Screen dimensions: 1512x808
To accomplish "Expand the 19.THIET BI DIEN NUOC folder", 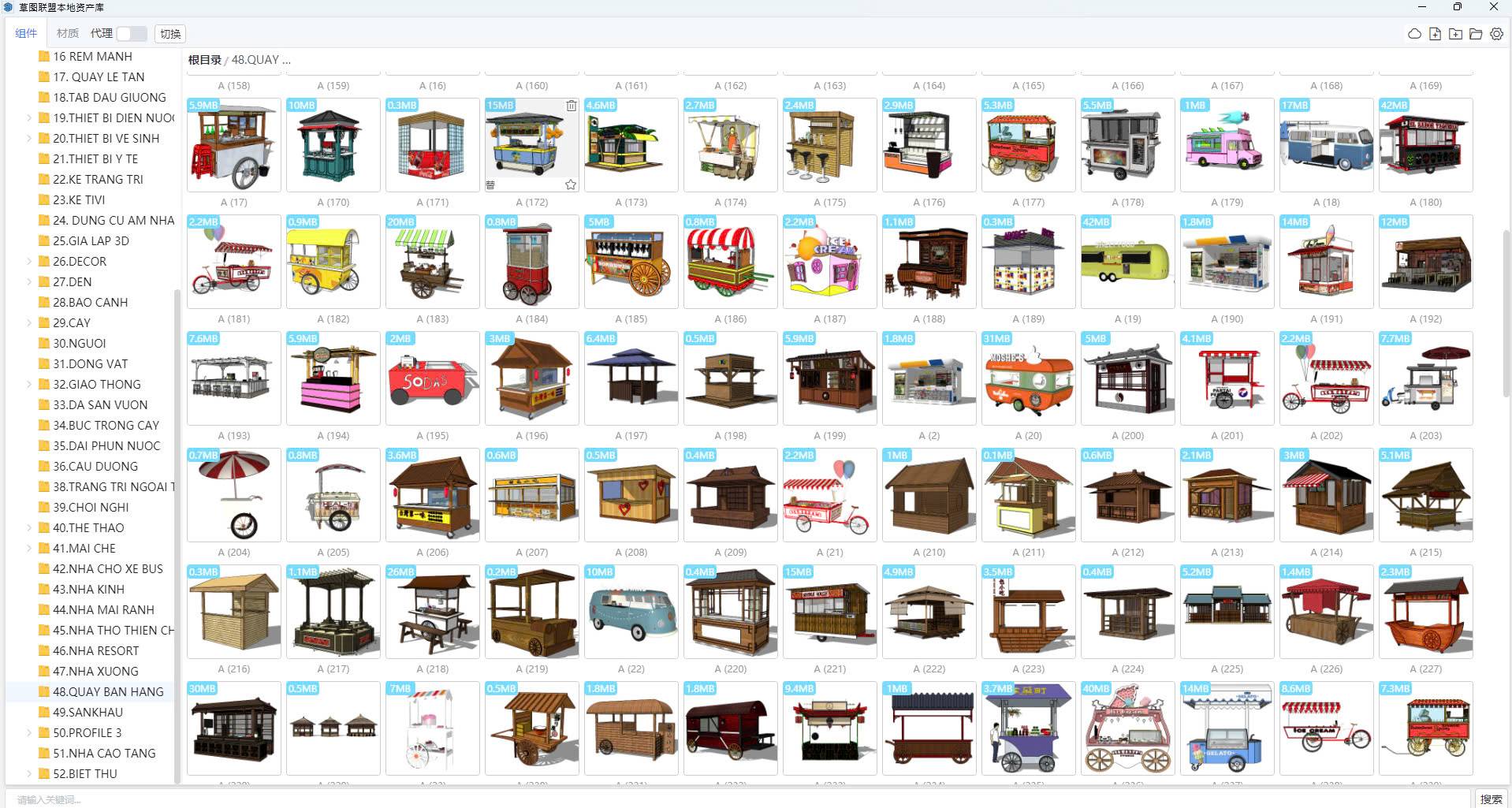I will [x=29, y=118].
